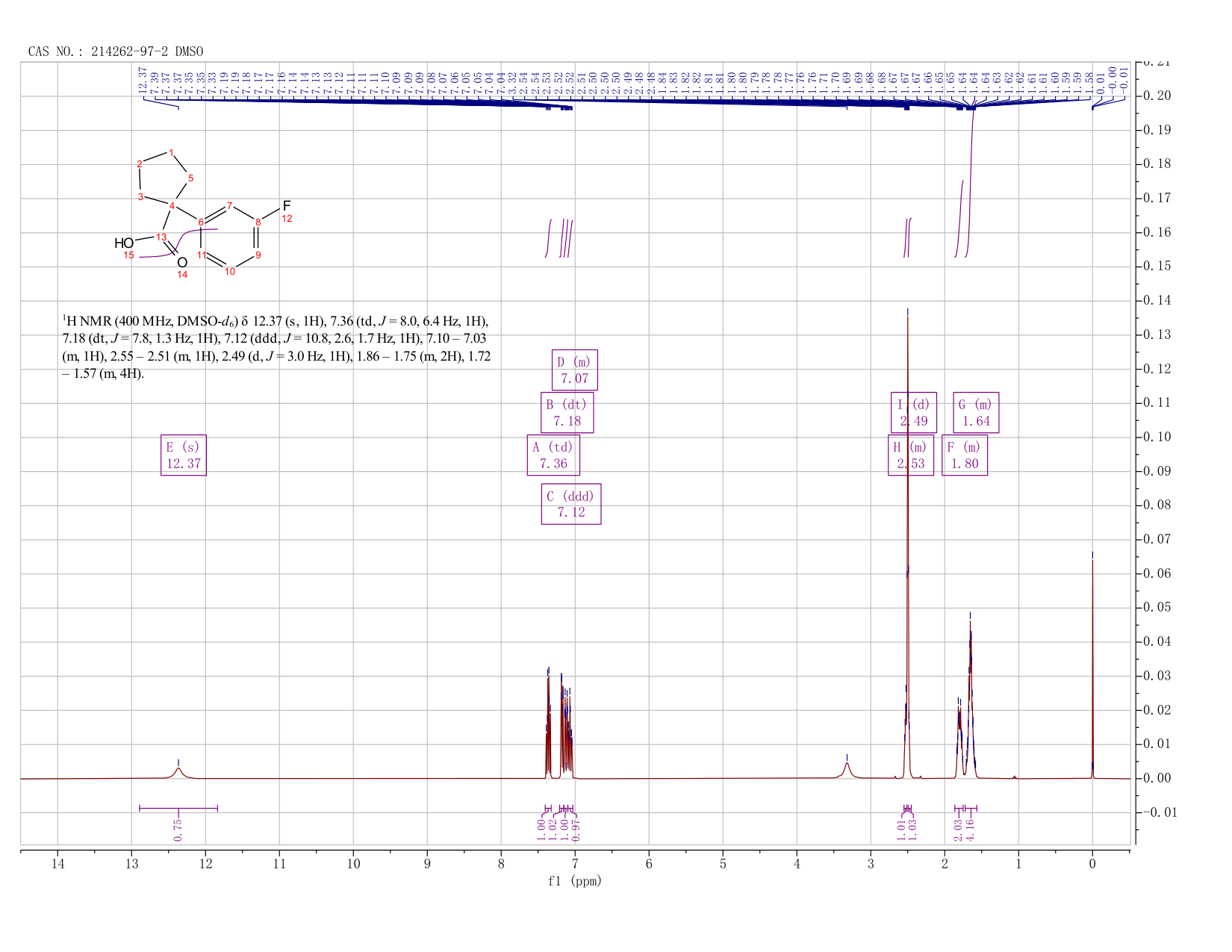Viewport: 1232px width, 952px height.
Task: Click the 0 ppm axis tick label
Action: (1092, 865)
